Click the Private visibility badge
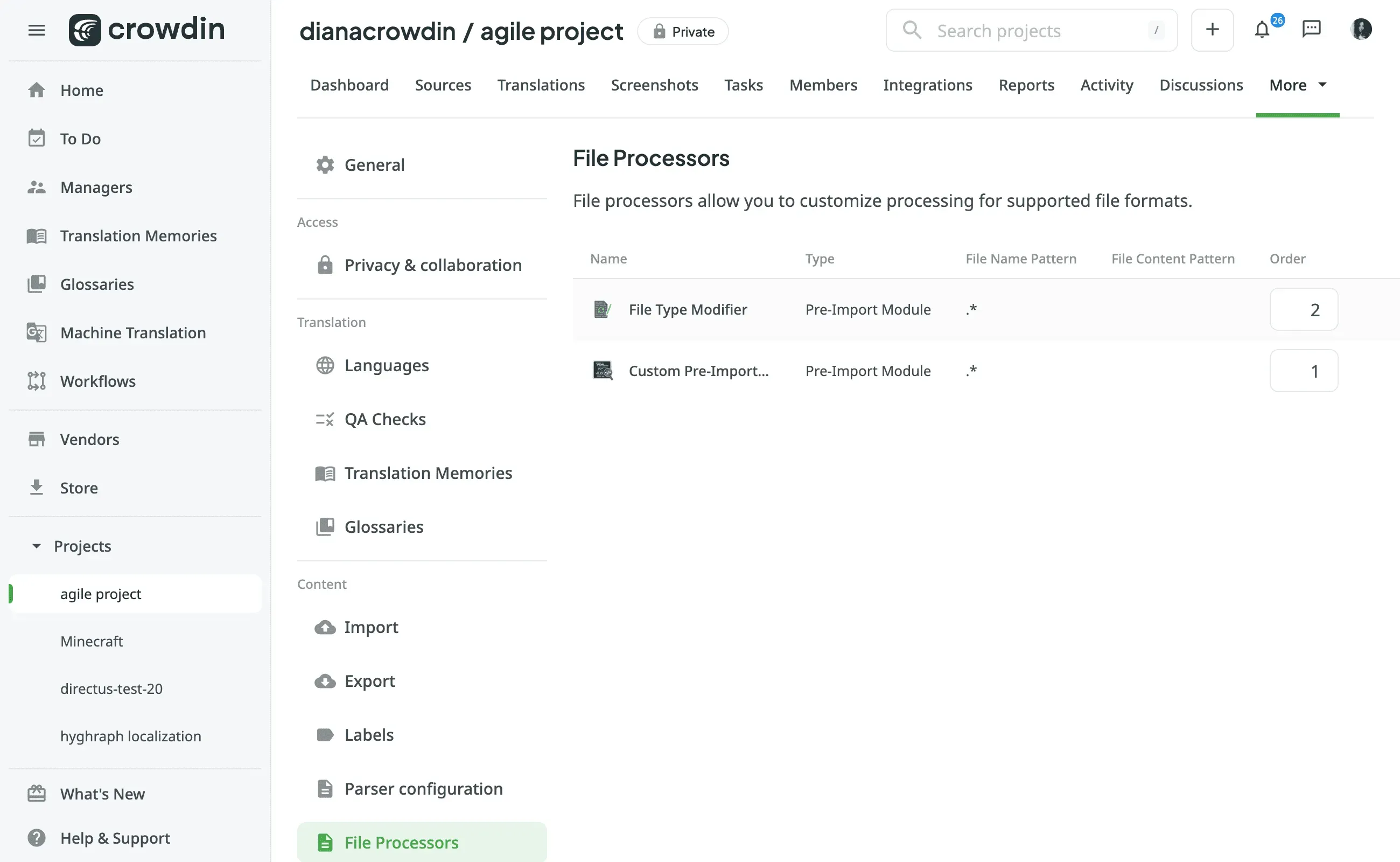The height and width of the screenshot is (862, 1400). tap(683, 31)
